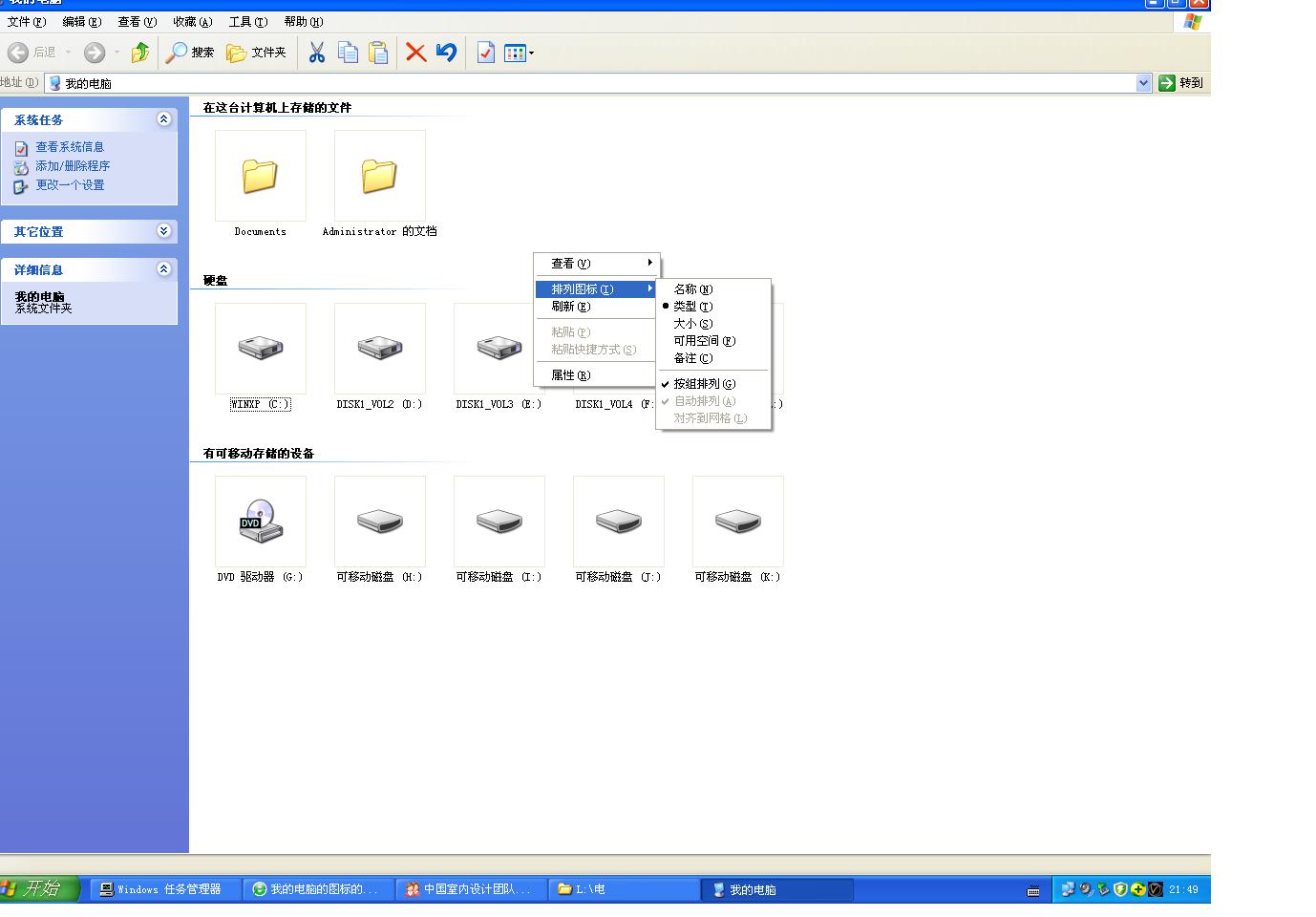Screen dimensions: 1316x917
Task: Click the 更改一个设置 link
Action: pyautogui.click(x=70, y=185)
